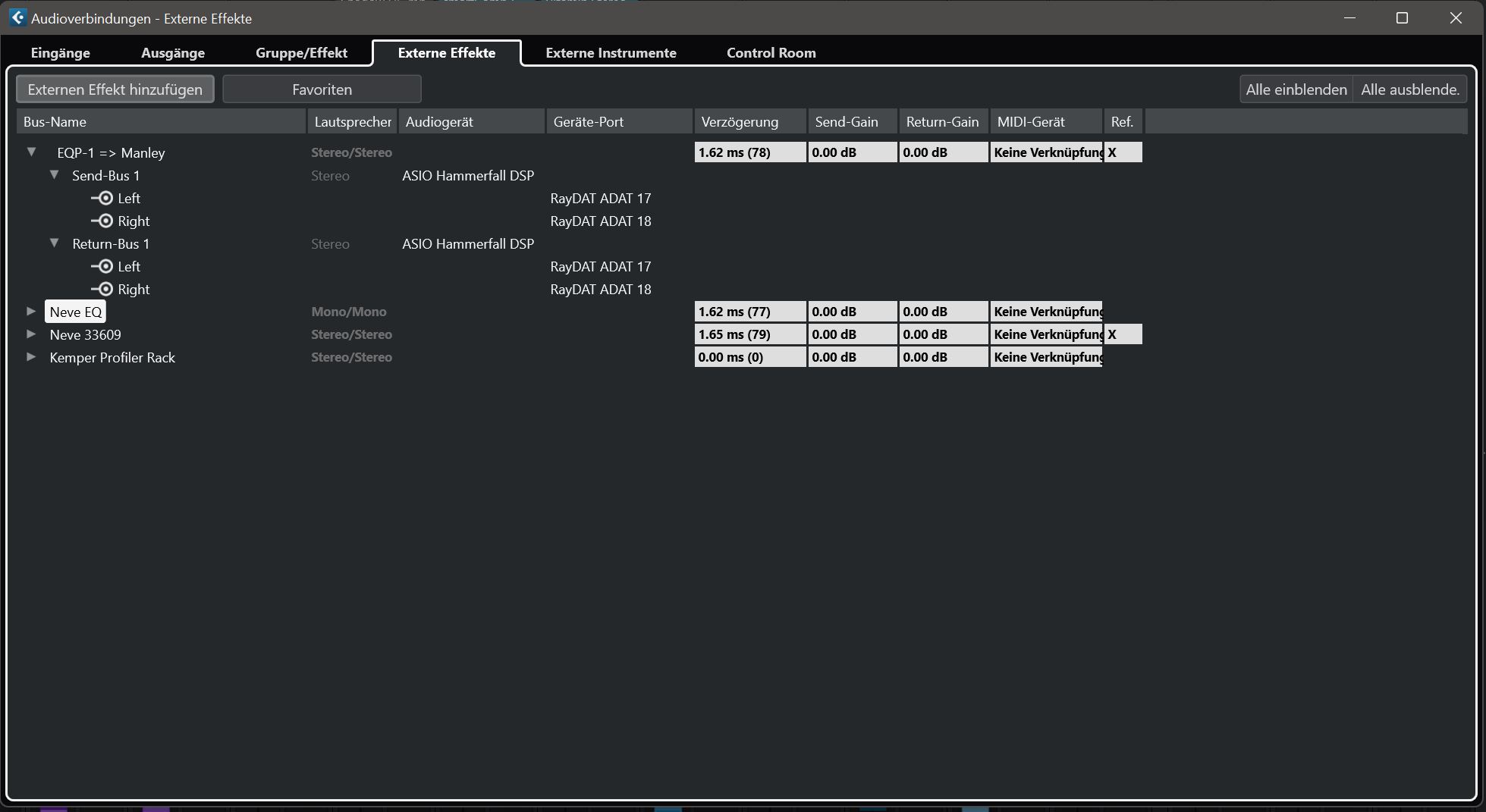Click delay value 1.65 ms (79)

click(750, 334)
